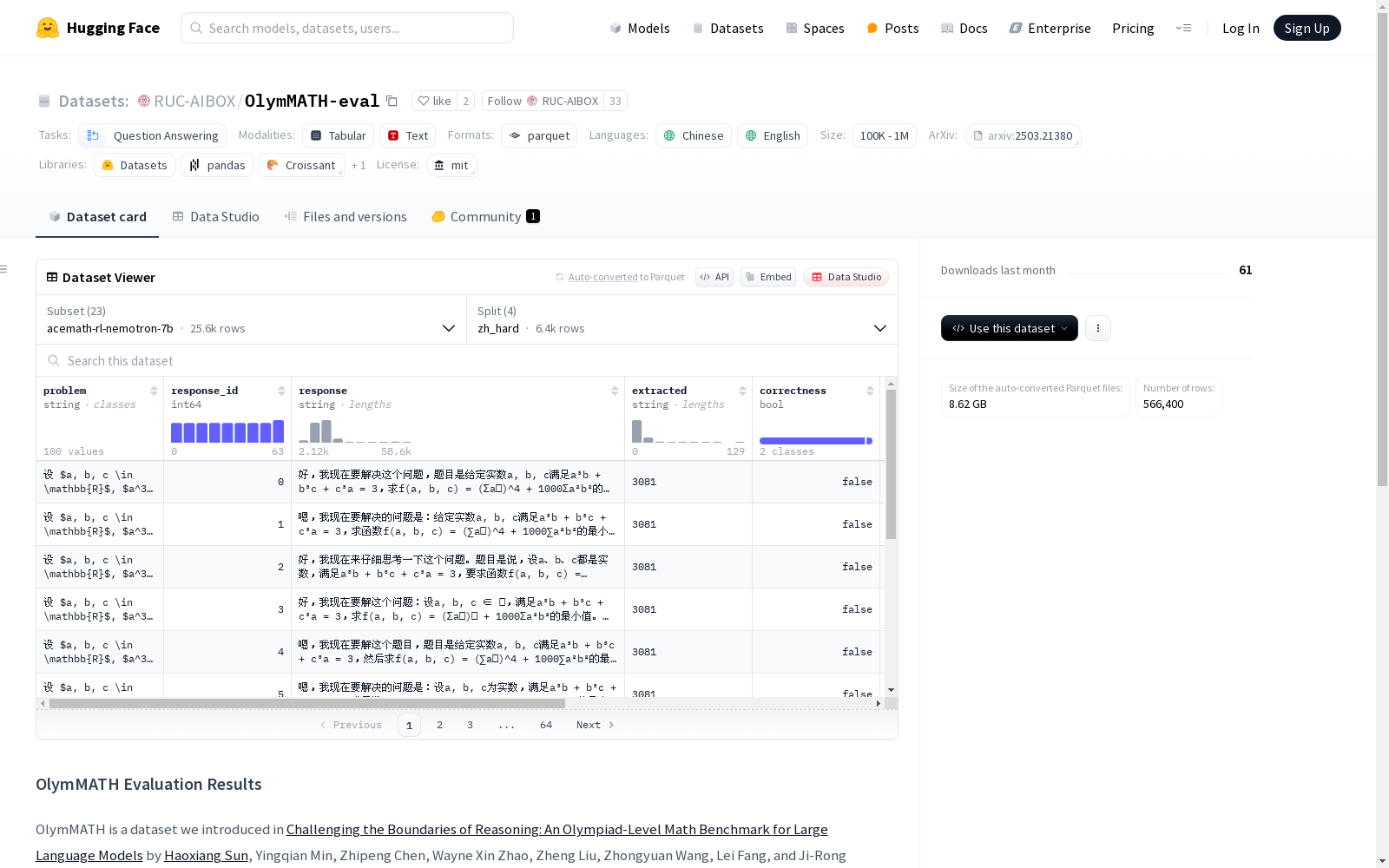Show the +1 more libraries
Image resolution: width=1389 pixels, height=868 pixels.
tap(359, 165)
